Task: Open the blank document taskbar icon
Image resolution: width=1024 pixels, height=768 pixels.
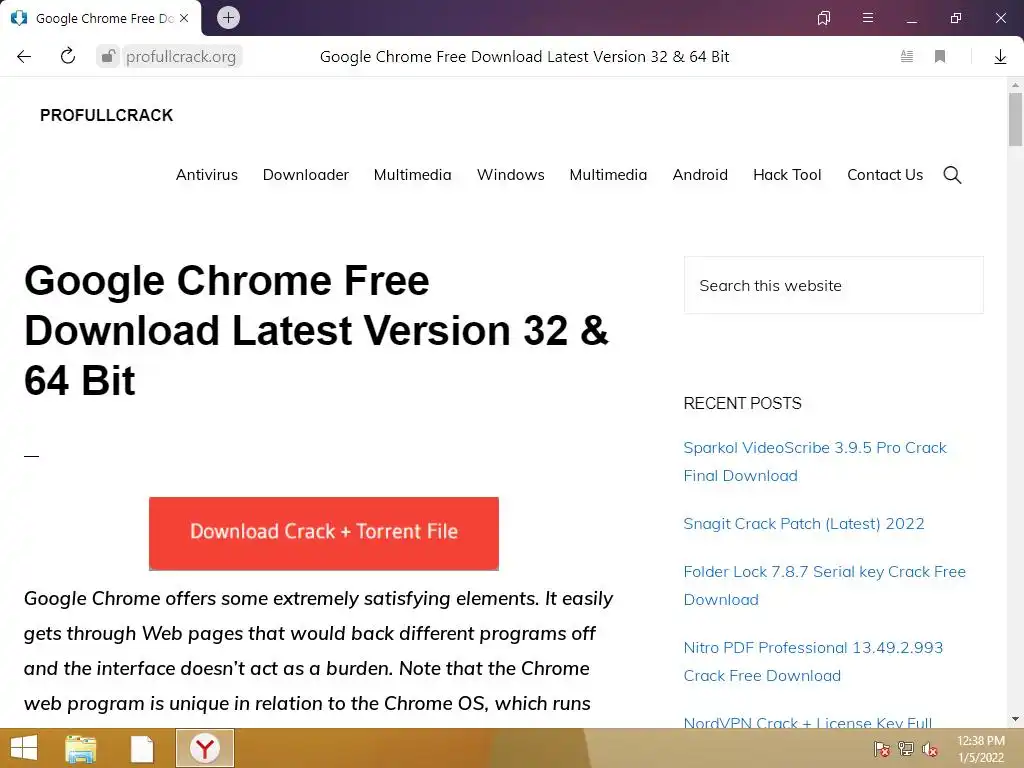Action: (x=142, y=748)
